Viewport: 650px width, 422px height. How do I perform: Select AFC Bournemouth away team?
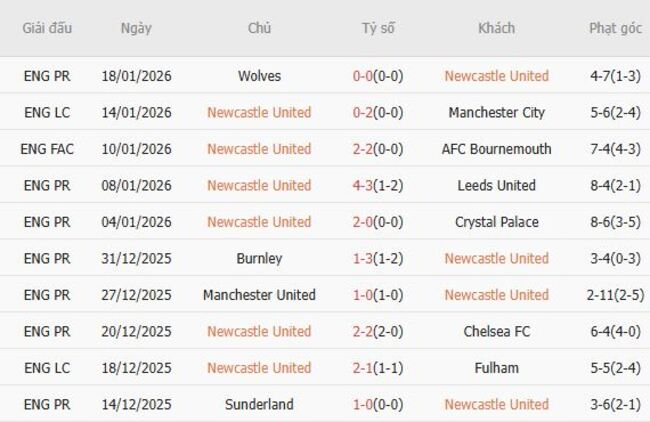[x=496, y=149]
